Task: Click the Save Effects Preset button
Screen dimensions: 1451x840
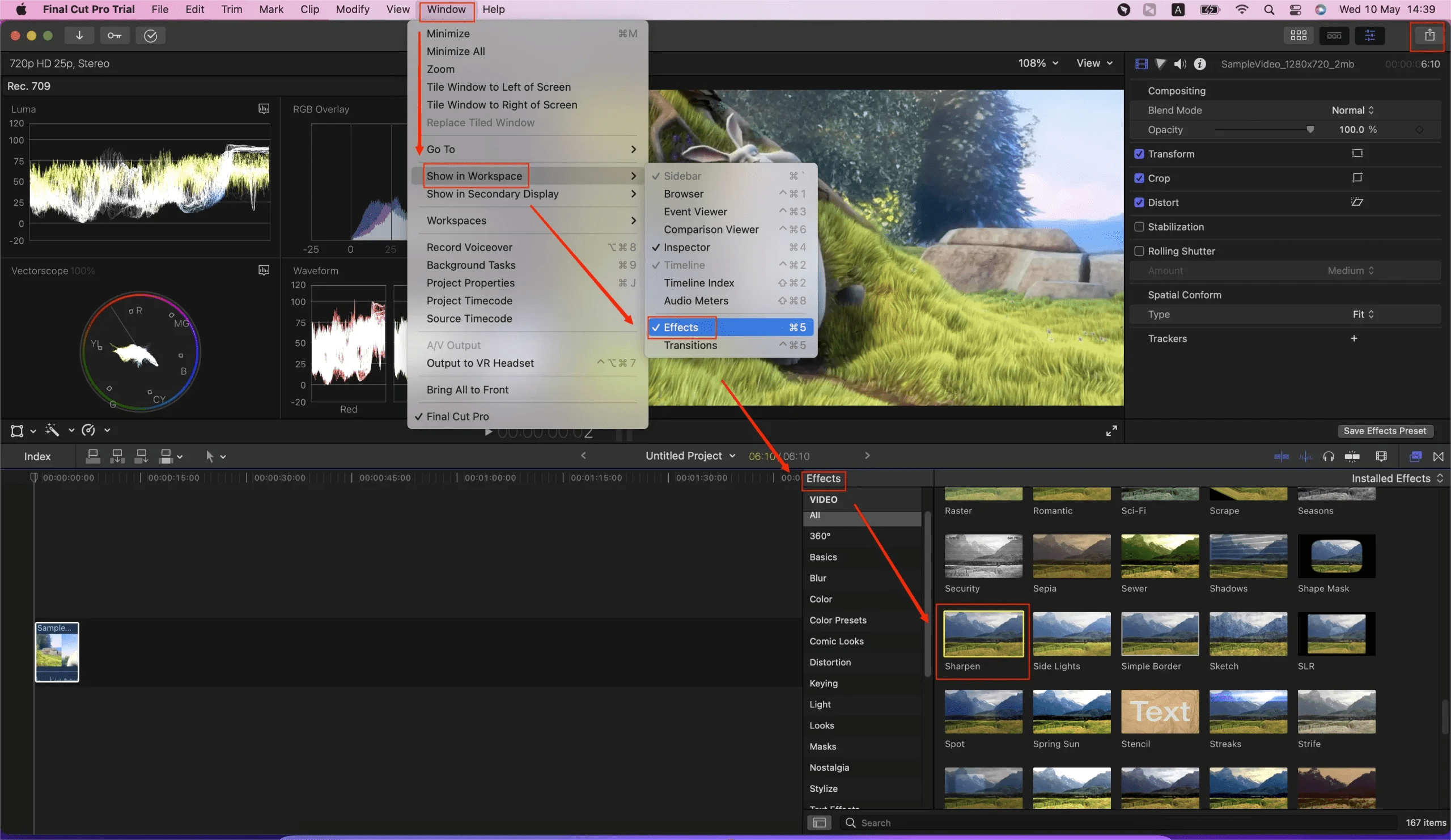Action: tap(1385, 431)
